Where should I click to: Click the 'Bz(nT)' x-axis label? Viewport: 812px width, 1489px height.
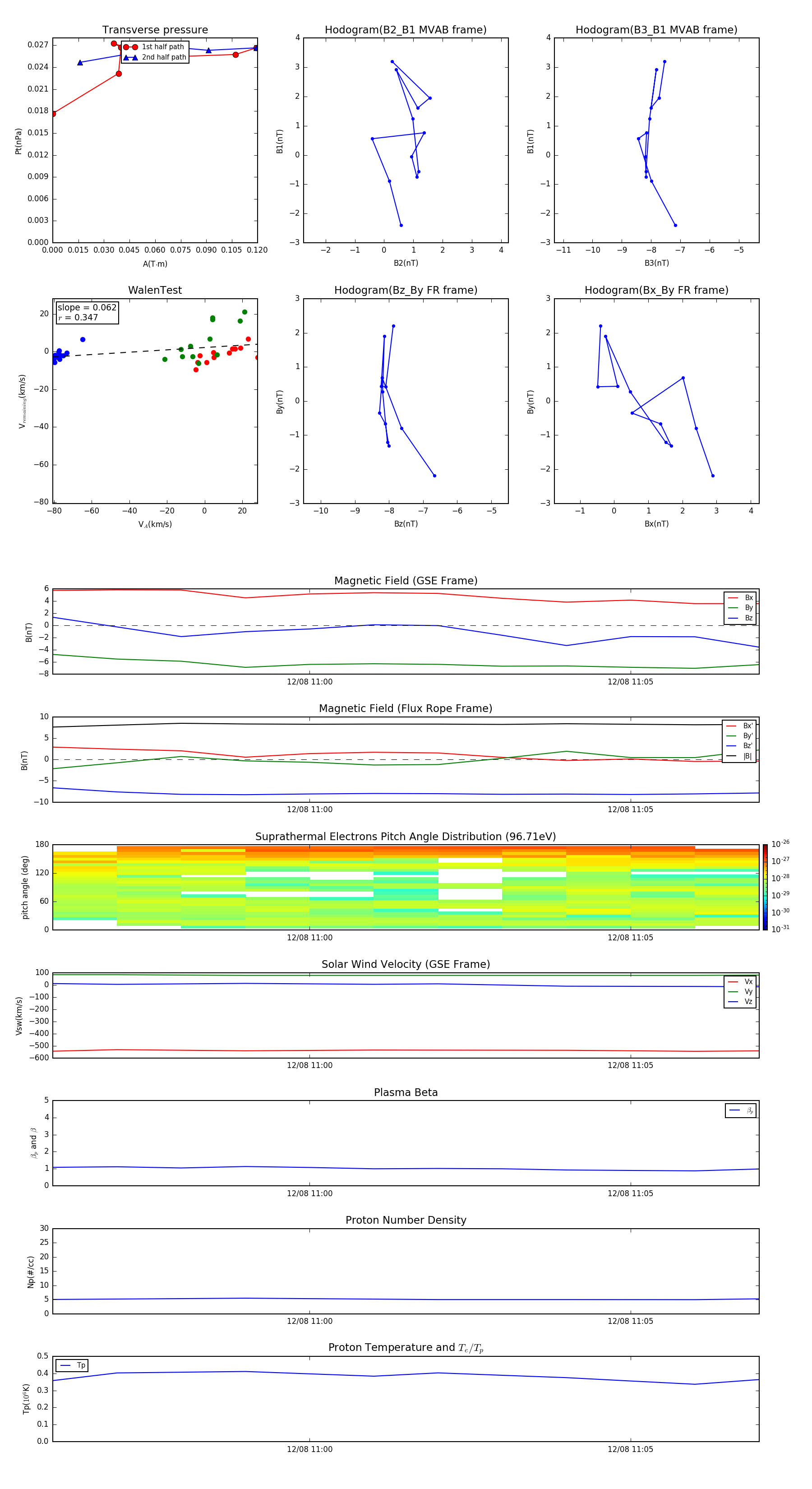tap(406, 524)
